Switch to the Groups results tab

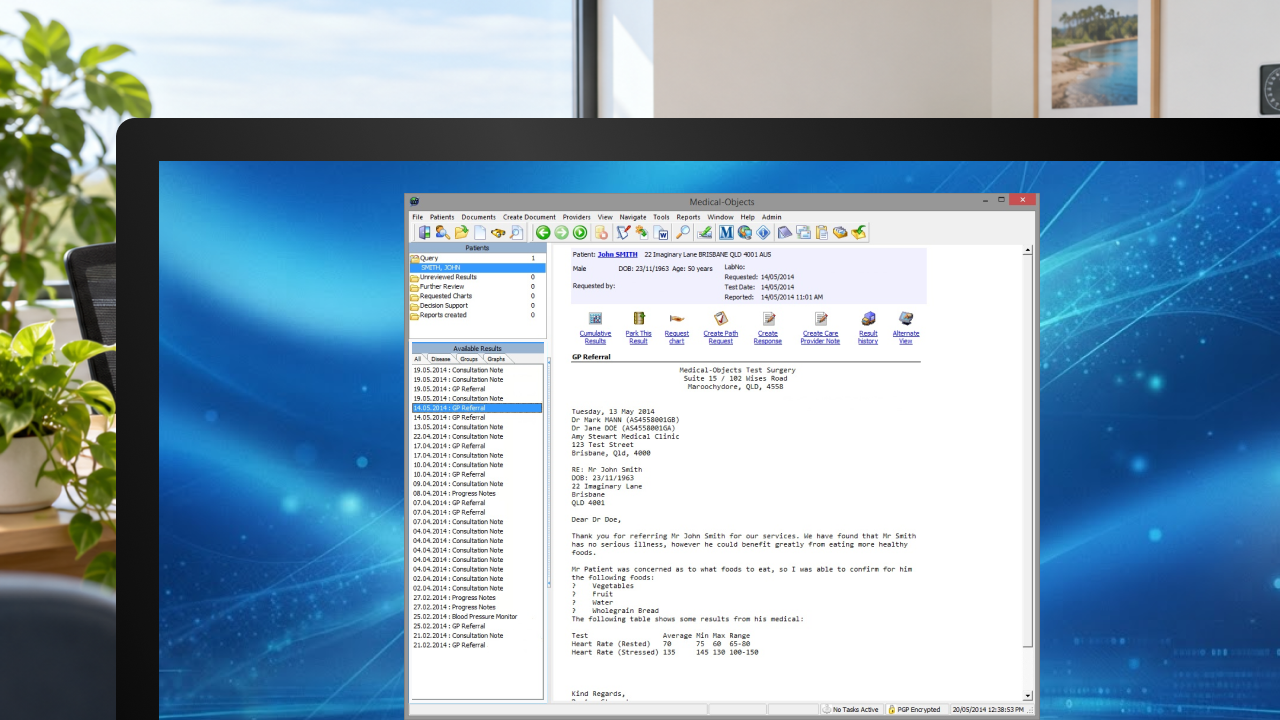469,358
